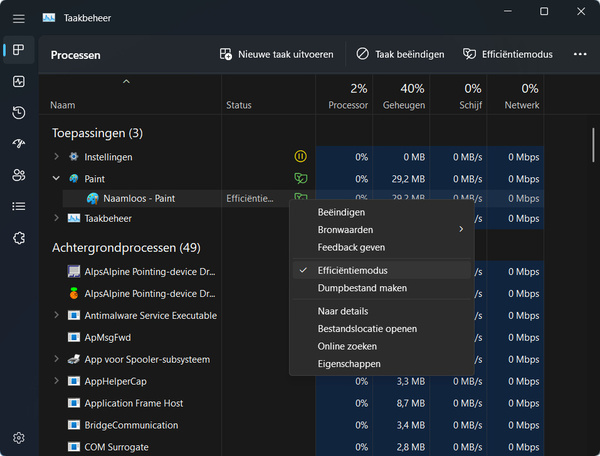Click Efficiëntiemodus toolbar button
This screenshot has height=456, width=600.
coord(507,54)
